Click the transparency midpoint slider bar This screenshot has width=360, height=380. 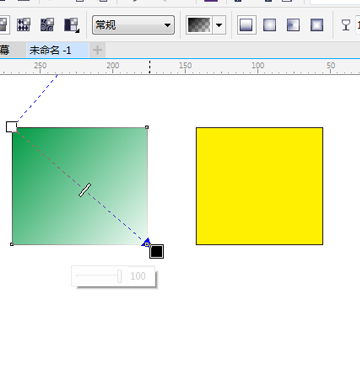85,190
